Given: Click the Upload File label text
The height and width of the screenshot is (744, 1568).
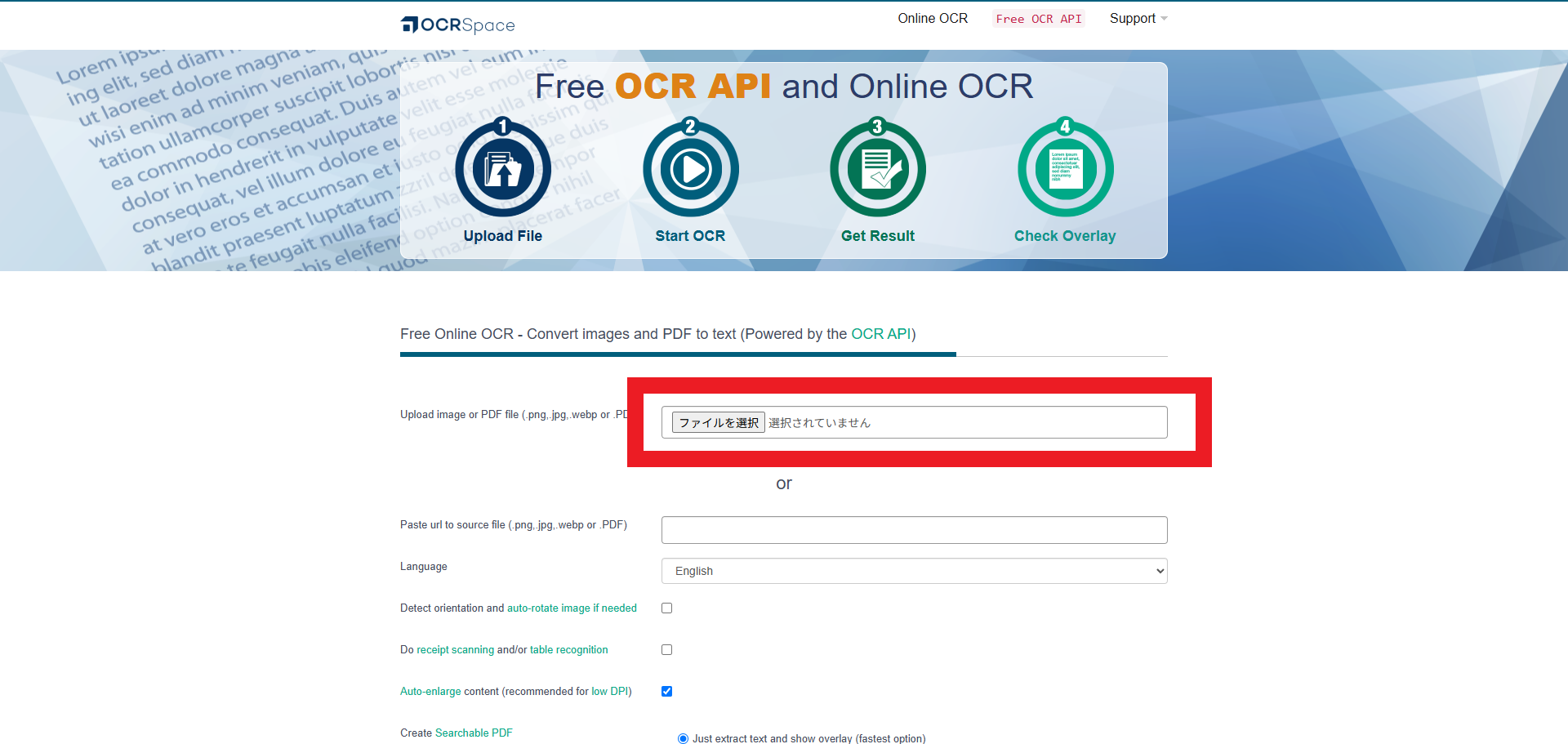Looking at the screenshot, I should (x=503, y=236).
